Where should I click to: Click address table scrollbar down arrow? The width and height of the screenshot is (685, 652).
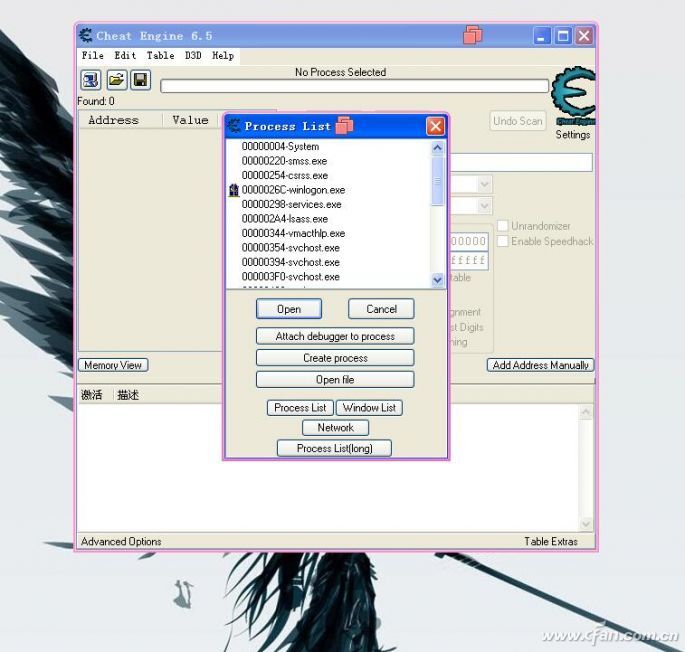coord(586,524)
